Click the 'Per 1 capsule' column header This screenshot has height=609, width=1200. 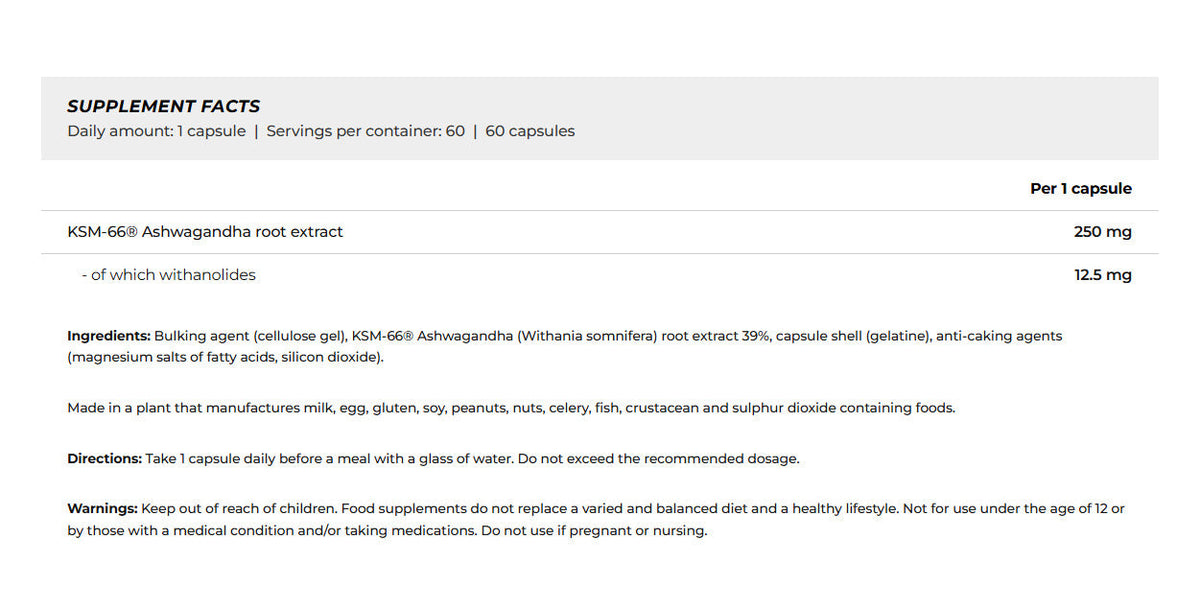(1081, 188)
